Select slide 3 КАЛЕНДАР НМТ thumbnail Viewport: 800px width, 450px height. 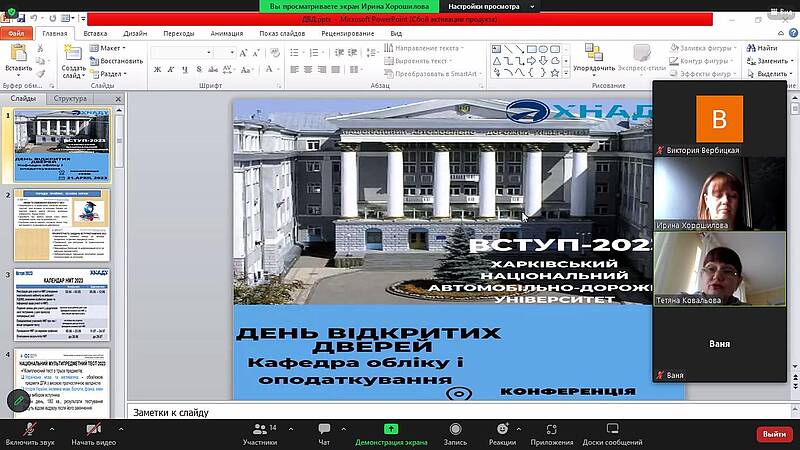pyautogui.click(x=62, y=305)
